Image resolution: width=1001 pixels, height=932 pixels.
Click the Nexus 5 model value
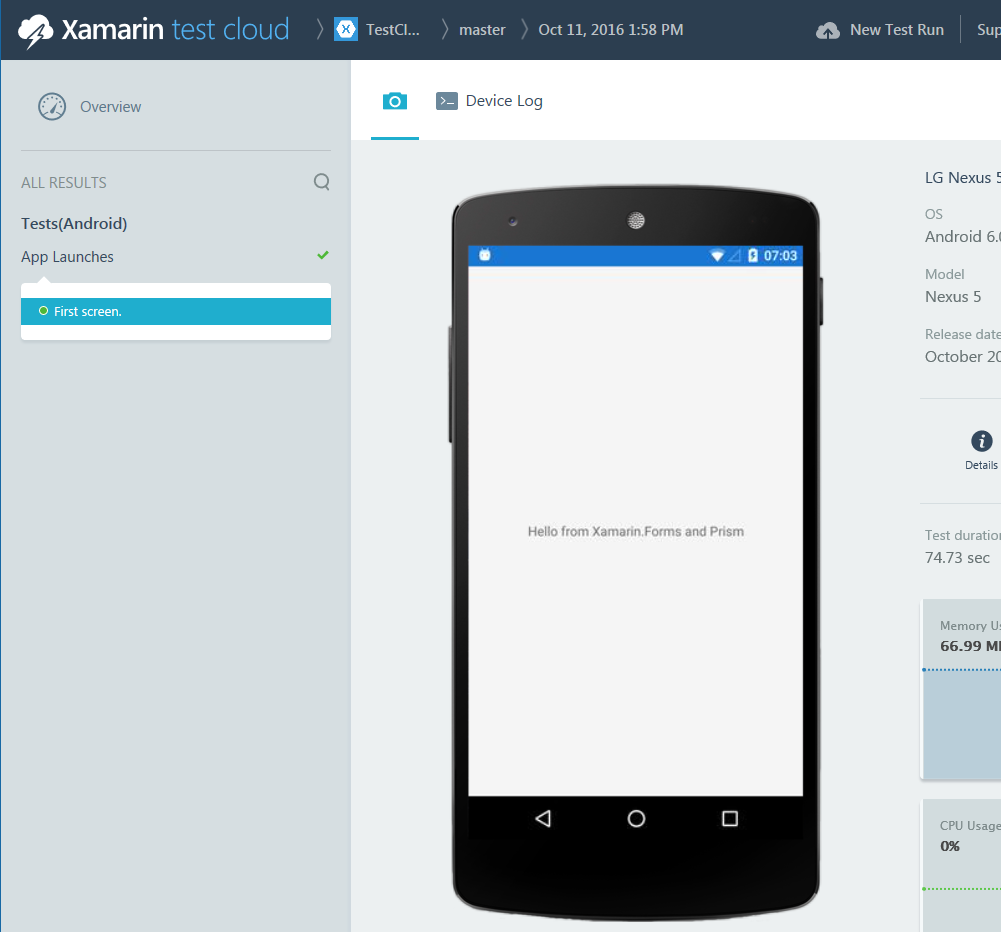point(953,297)
